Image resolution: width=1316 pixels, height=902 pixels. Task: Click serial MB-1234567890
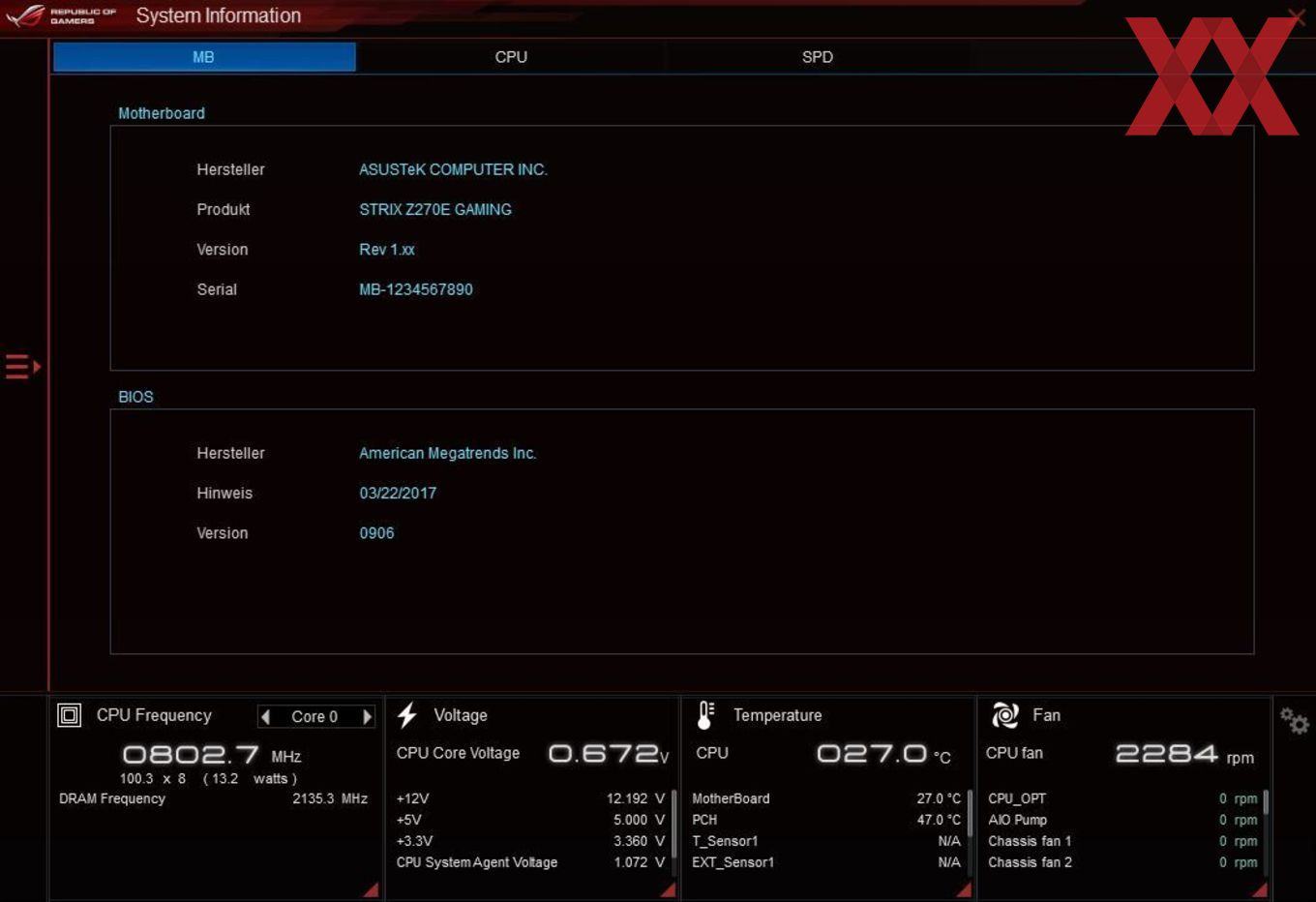click(x=416, y=289)
